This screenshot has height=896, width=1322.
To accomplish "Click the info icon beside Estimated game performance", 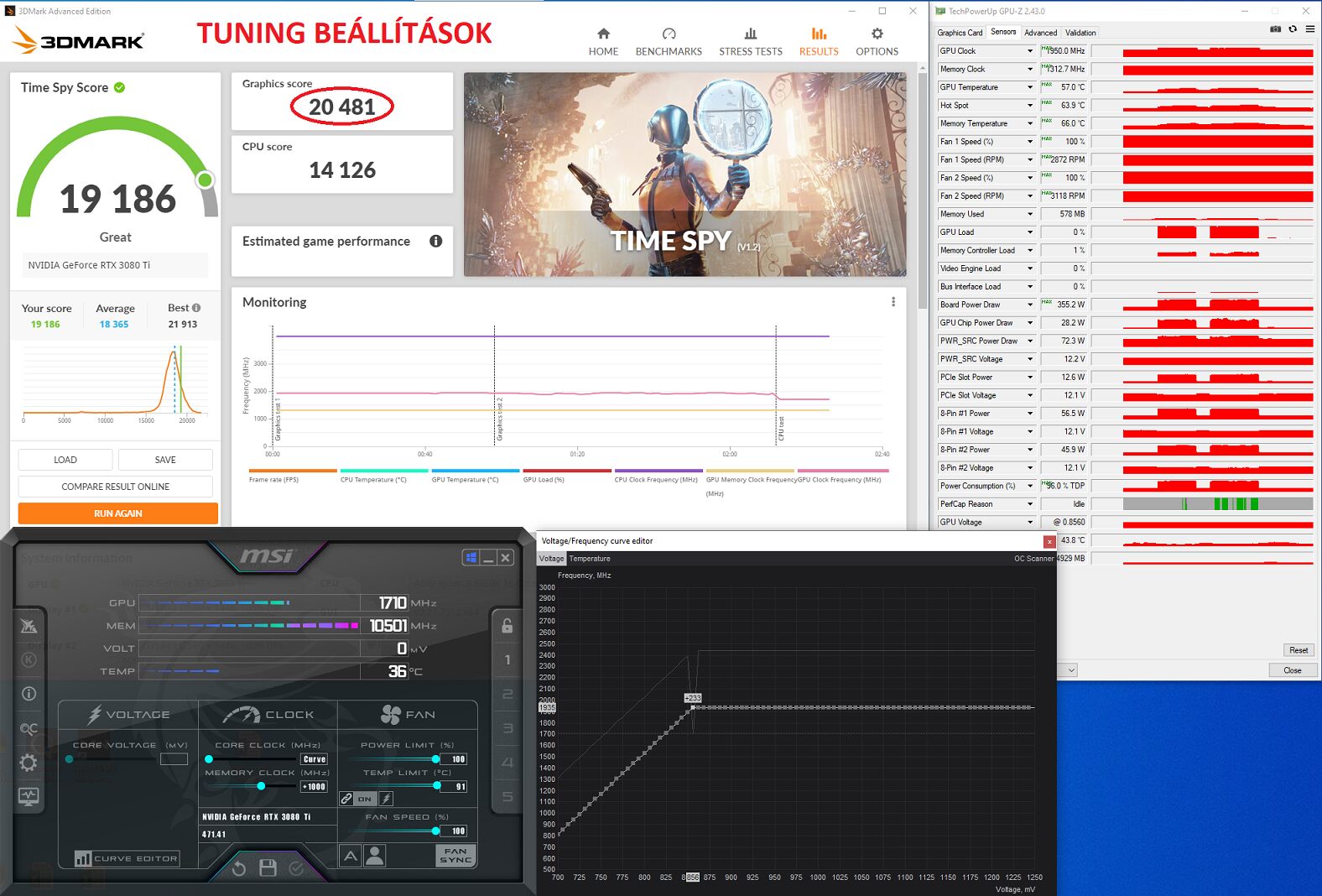I will coord(435,241).
